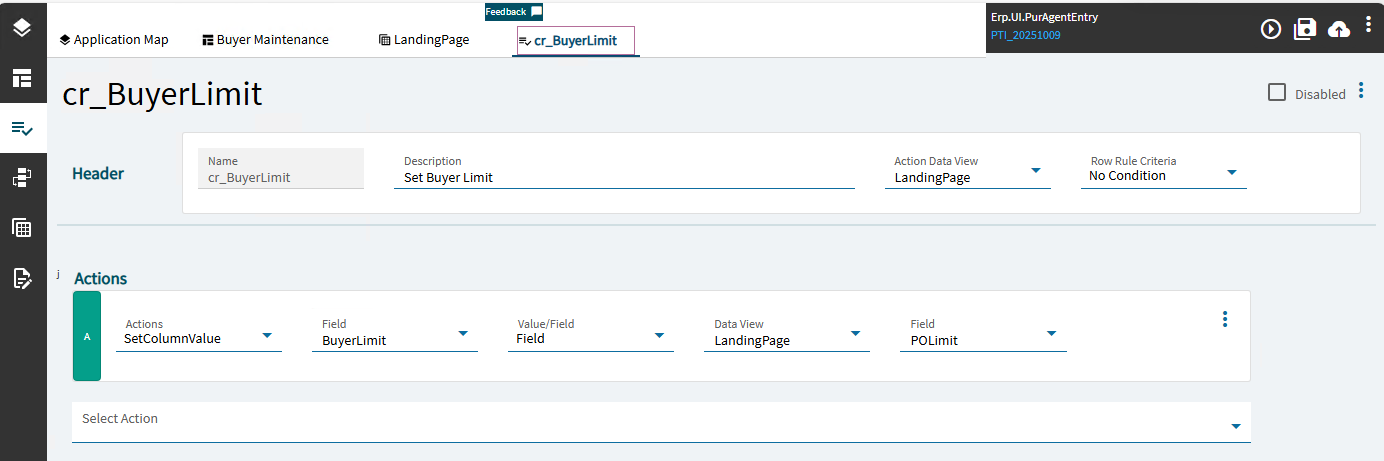Viewport: 1384px width, 461px height.
Task: Open the grid table icon in sidebar
Action: (22, 228)
